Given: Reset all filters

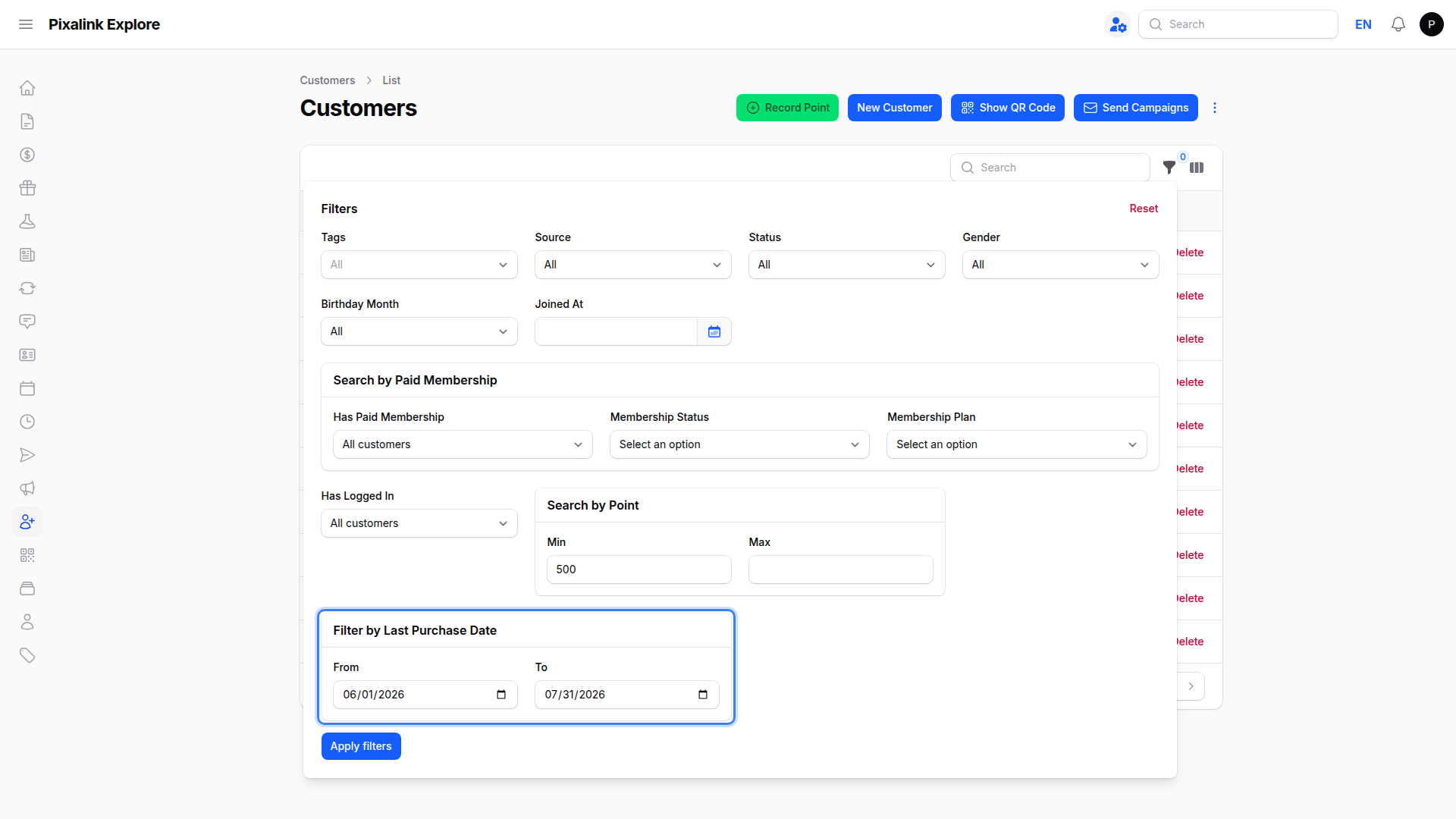Looking at the screenshot, I should pyautogui.click(x=1144, y=209).
